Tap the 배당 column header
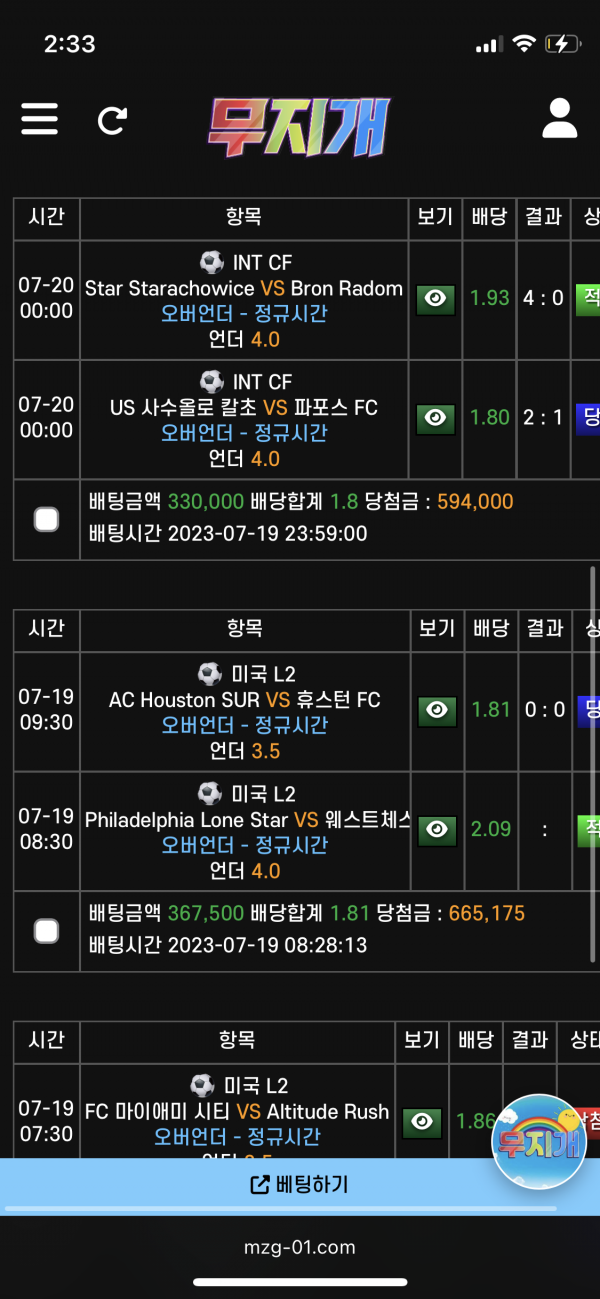Viewport: 600px width, 1299px height. pyautogui.click(x=490, y=217)
